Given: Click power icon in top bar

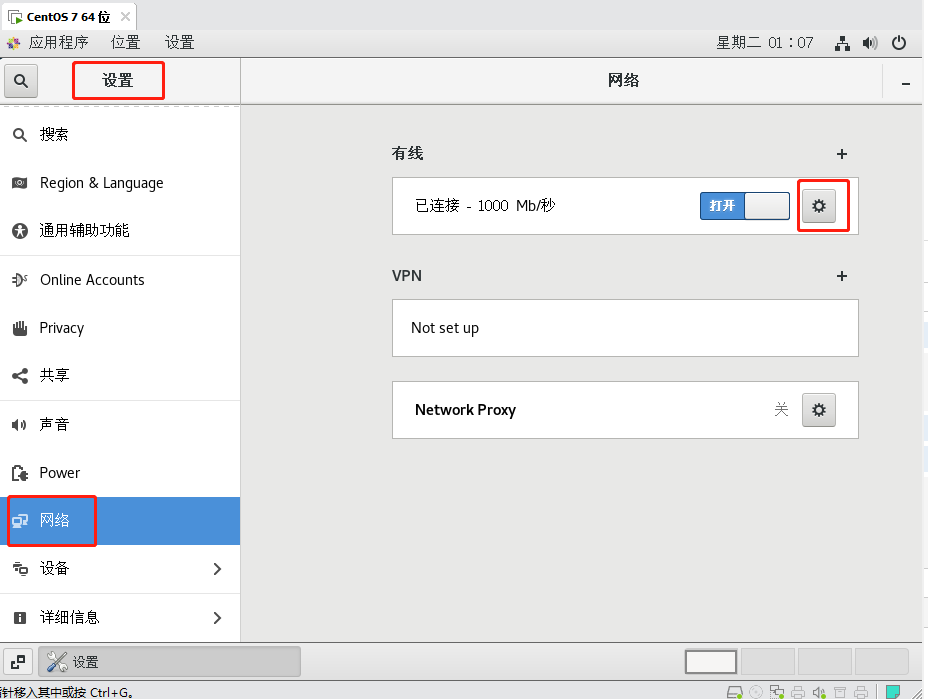Looking at the screenshot, I should tap(899, 43).
